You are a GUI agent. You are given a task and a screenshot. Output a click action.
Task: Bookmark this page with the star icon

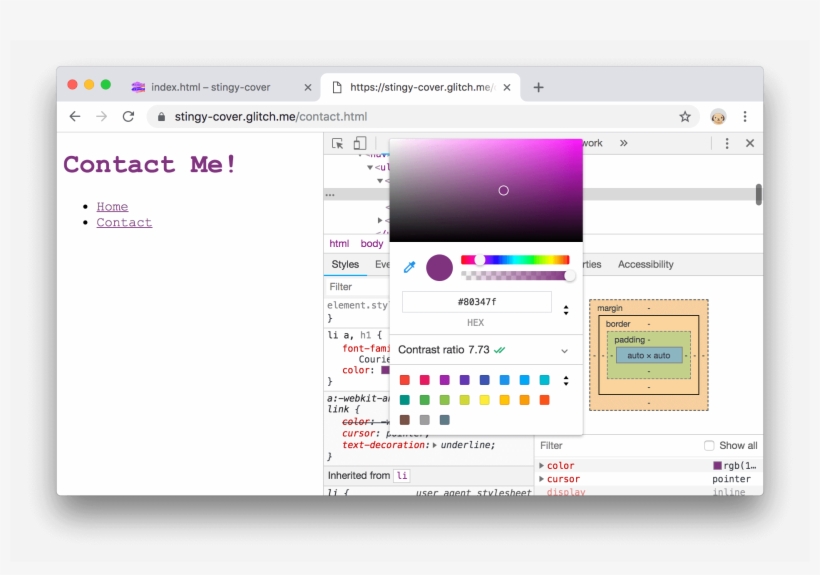tap(685, 117)
